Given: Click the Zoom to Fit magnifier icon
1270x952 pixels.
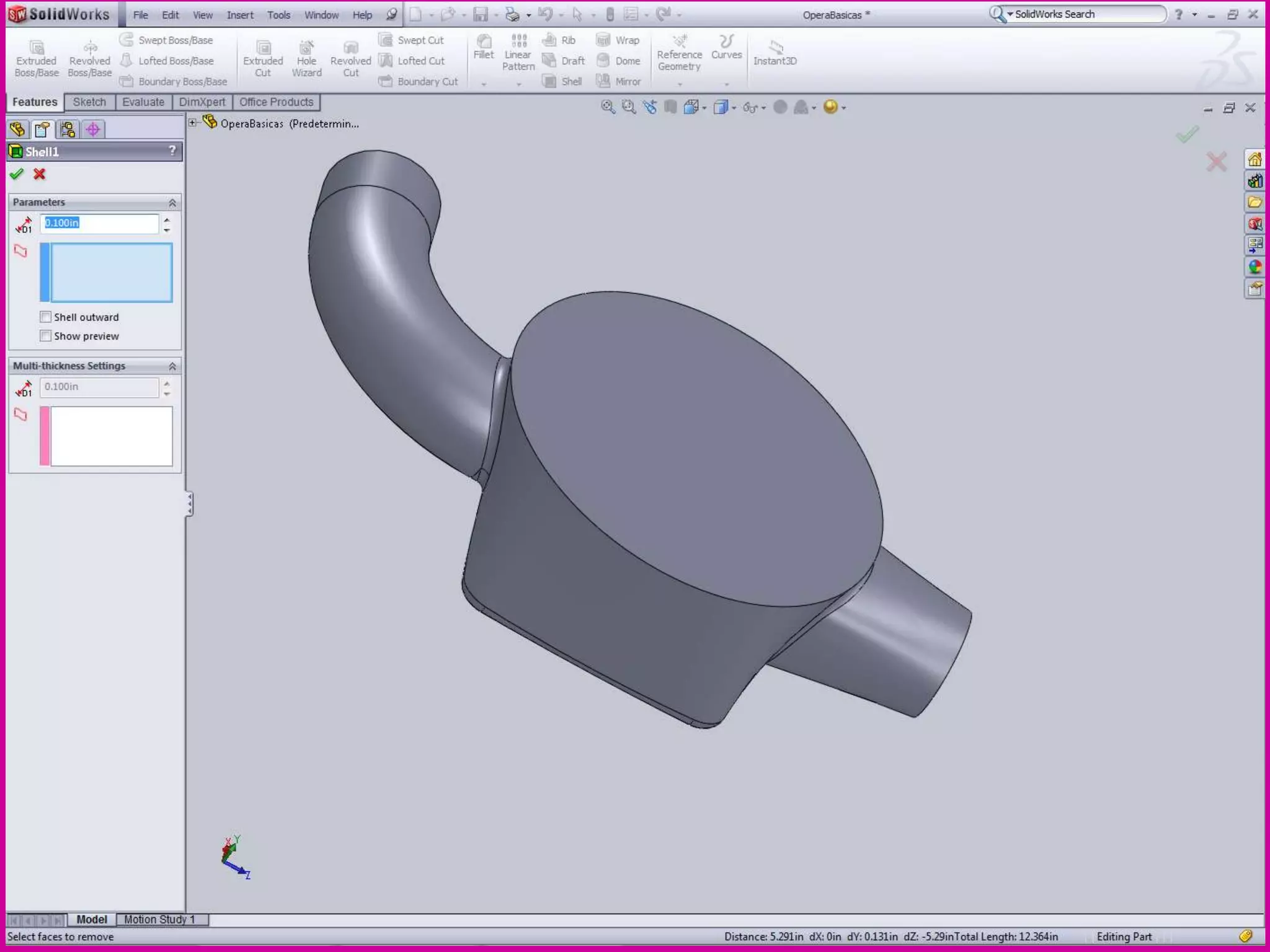Looking at the screenshot, I should tap(608, 107).
